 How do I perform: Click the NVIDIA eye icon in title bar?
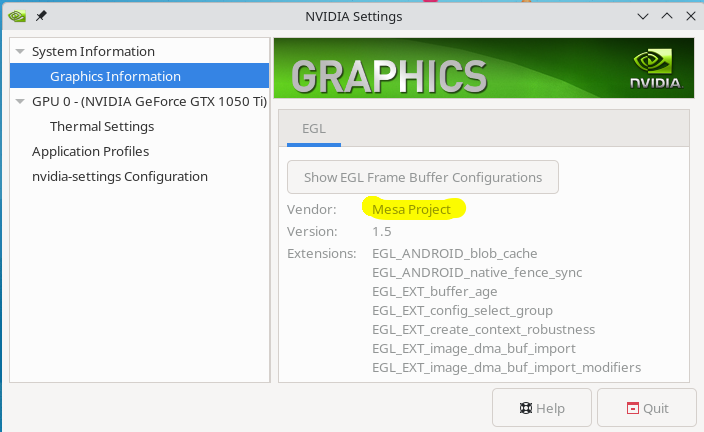click(x=17, y=16)
